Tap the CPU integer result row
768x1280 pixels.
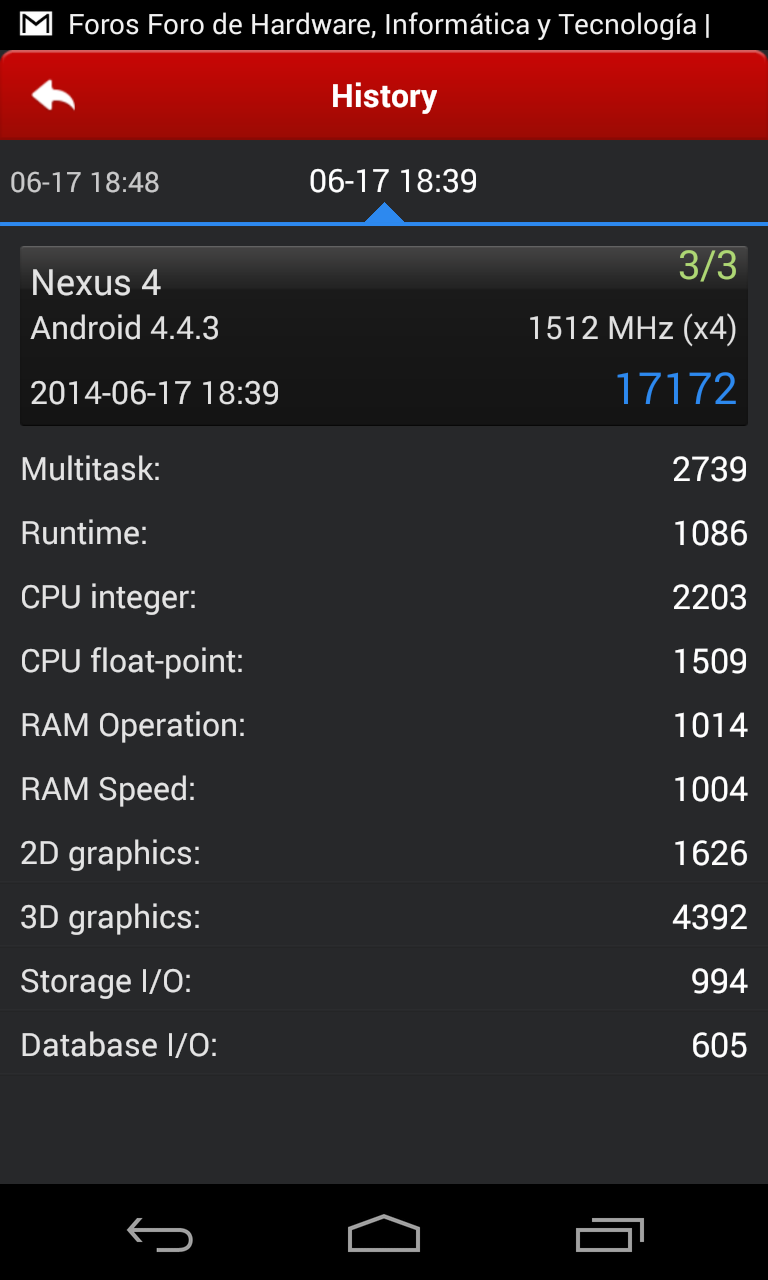(384, 597)
